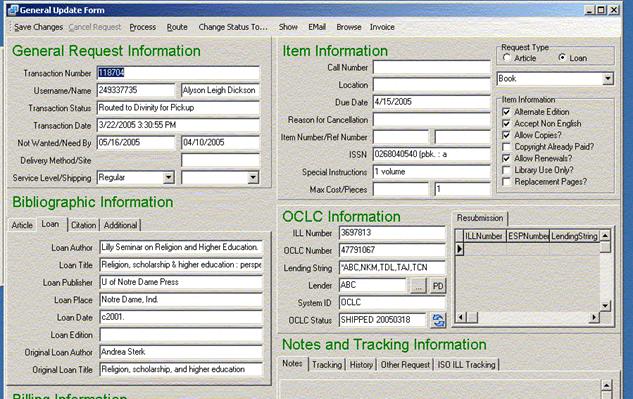Image resolution: width=633 pixels, height=399 pixels.
Task: Click the row selector arrow in Resubmission grid
Action: click(459, 249)
